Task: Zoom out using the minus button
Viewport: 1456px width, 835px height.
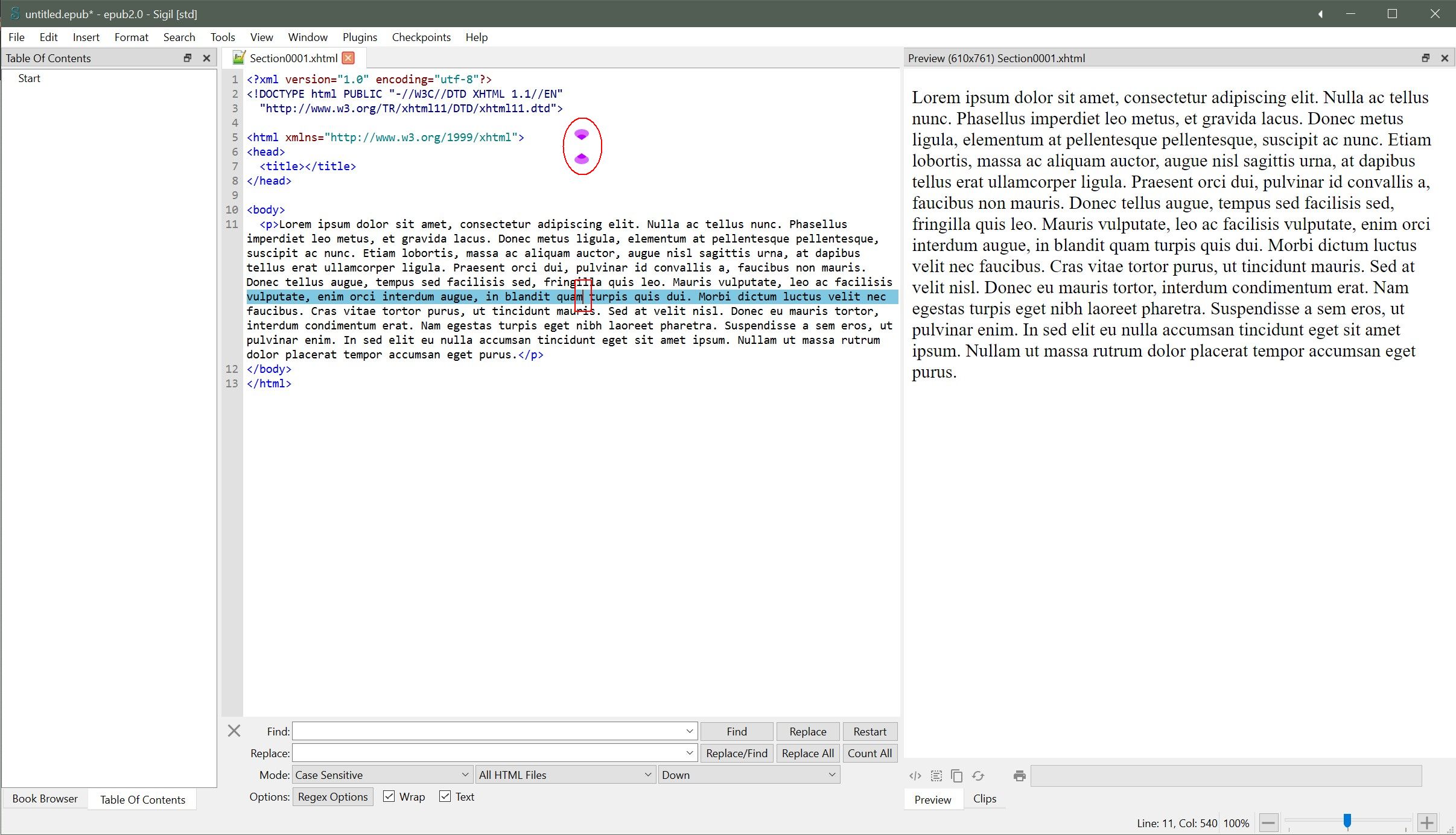Action: click(x=1268, y=822)
